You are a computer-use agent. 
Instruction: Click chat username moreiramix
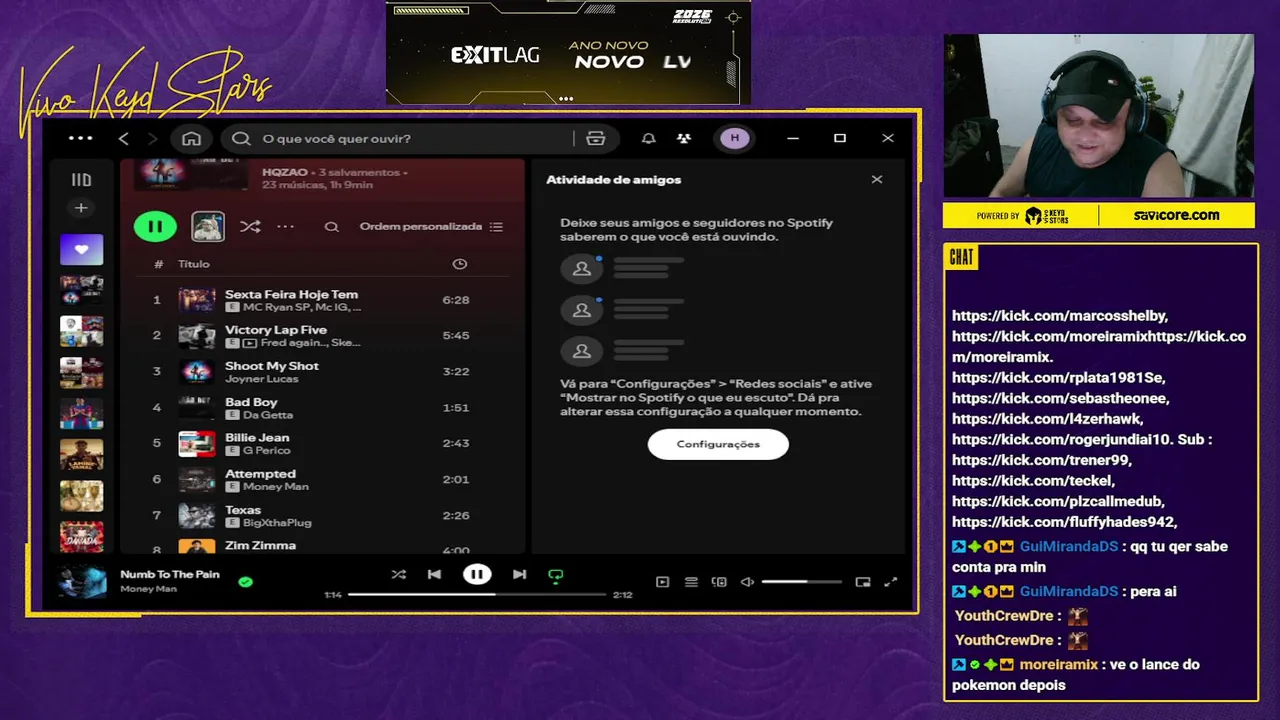[1059, 665]
